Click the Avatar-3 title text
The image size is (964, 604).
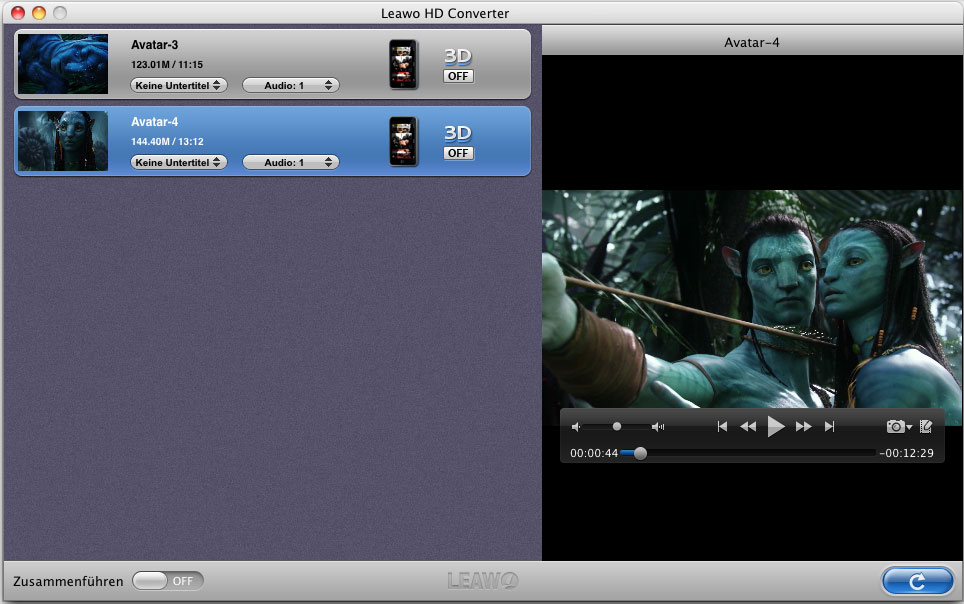pos(154,45)
